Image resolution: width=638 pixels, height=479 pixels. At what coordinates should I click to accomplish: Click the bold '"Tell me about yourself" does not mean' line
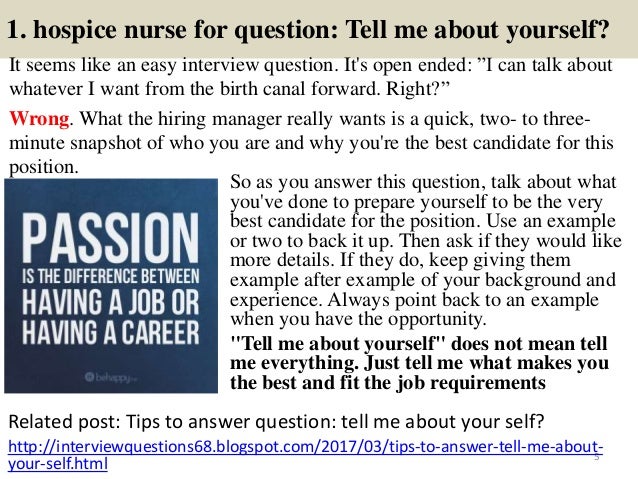419,343
